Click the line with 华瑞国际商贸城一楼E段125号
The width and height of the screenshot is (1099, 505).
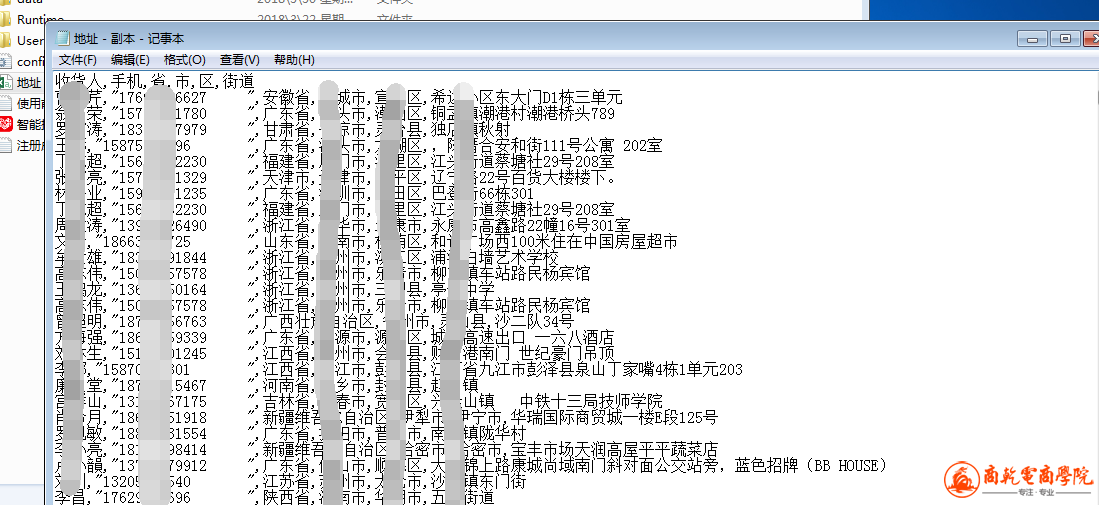[386, 417]
